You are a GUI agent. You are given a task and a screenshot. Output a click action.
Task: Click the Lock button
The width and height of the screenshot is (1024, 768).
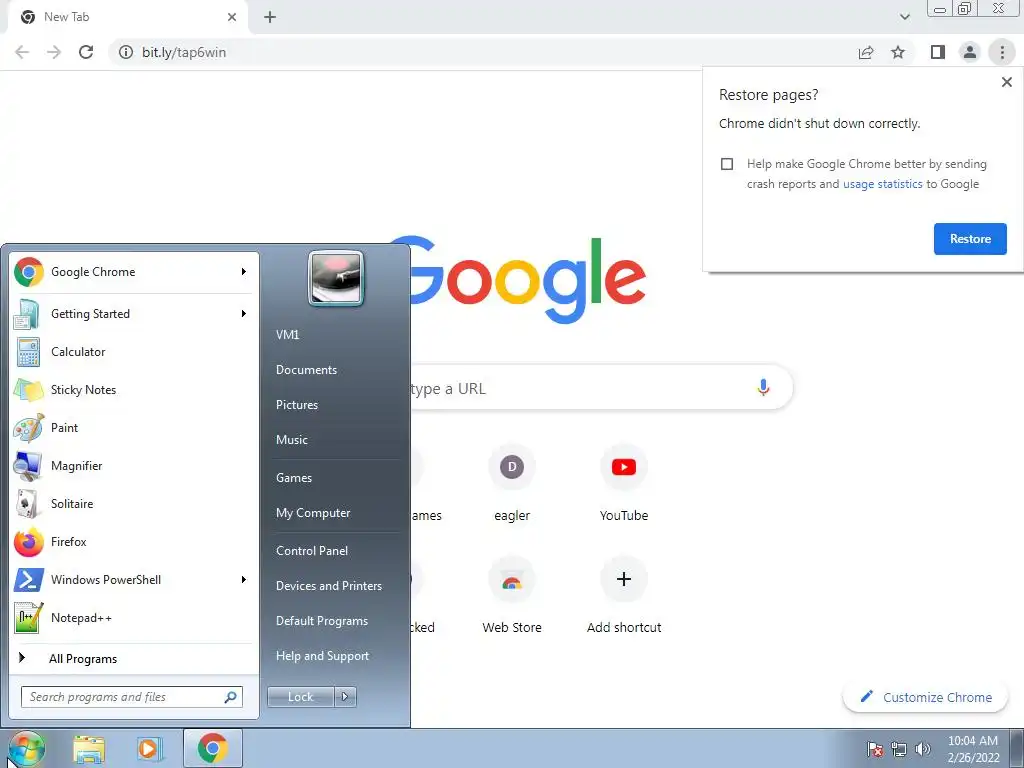click(x=300, y=697)
